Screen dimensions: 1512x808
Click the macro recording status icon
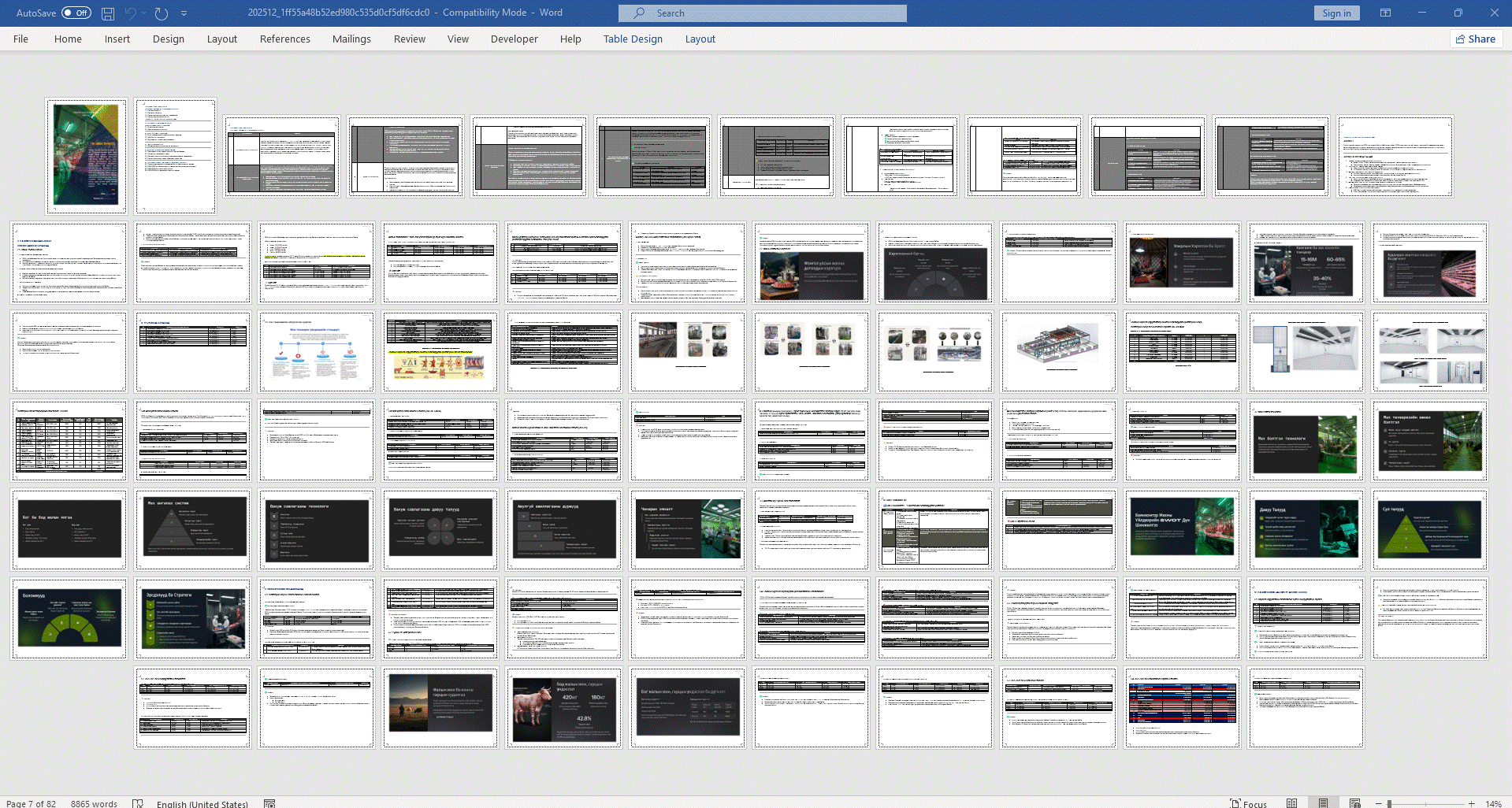[269, 803]
